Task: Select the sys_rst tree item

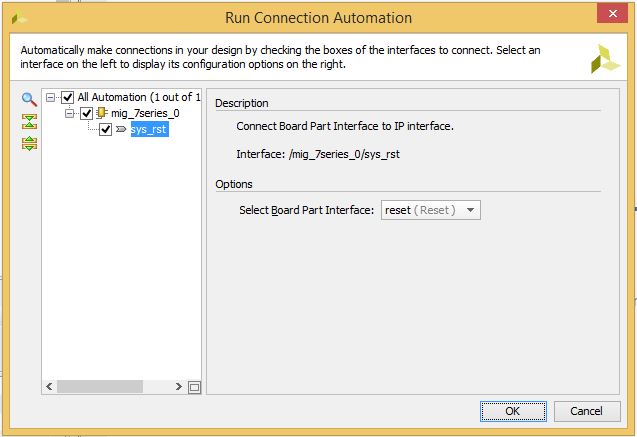Action: coord(149,130)
